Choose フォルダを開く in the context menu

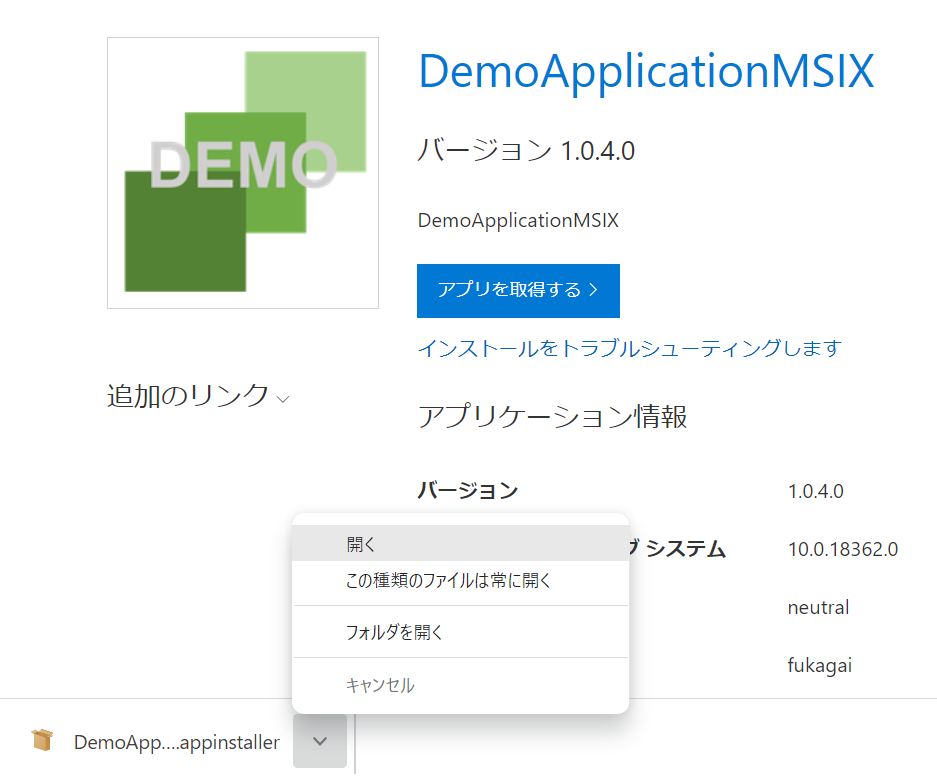point(460,632)
